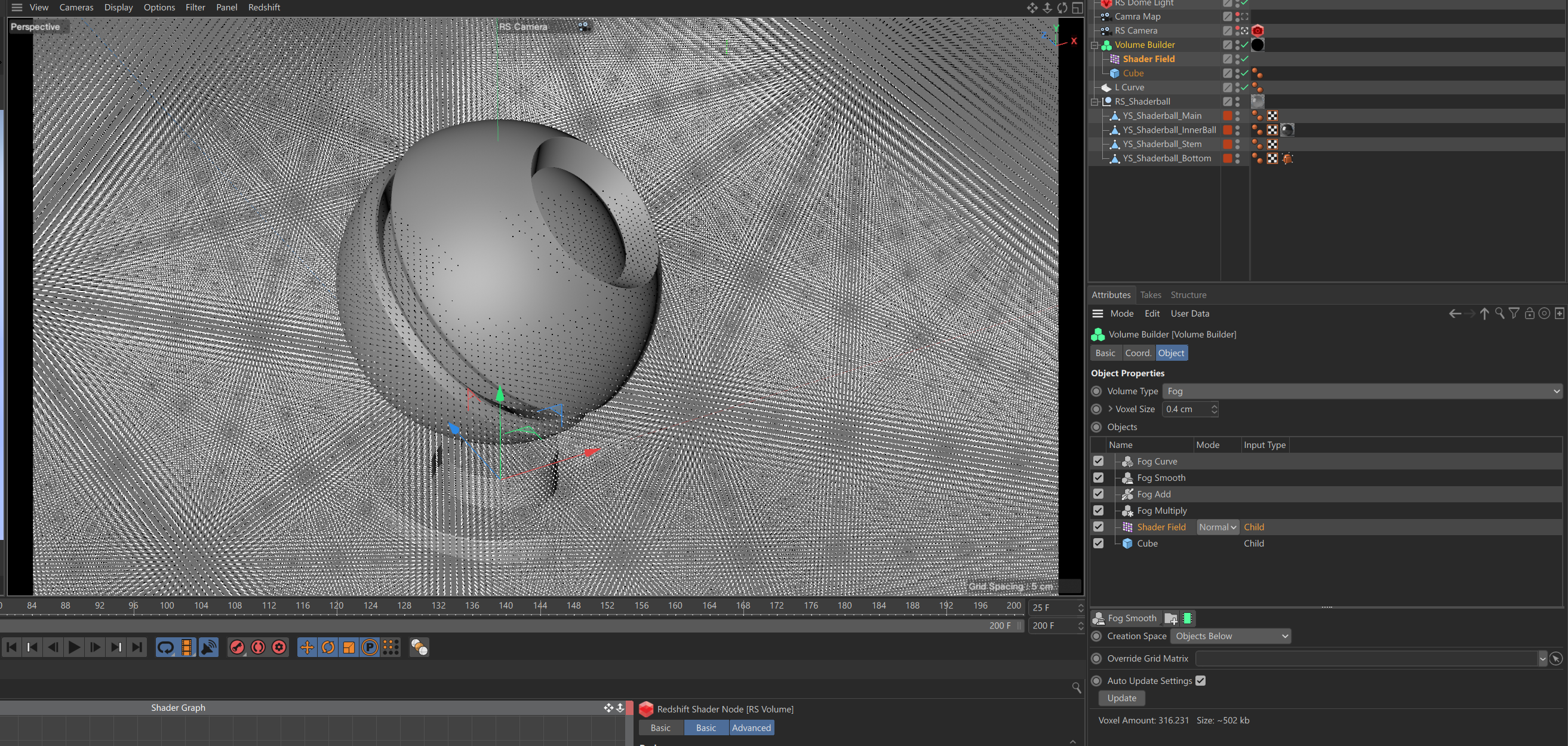Toggle loop playback mode icon

[165, 647]
